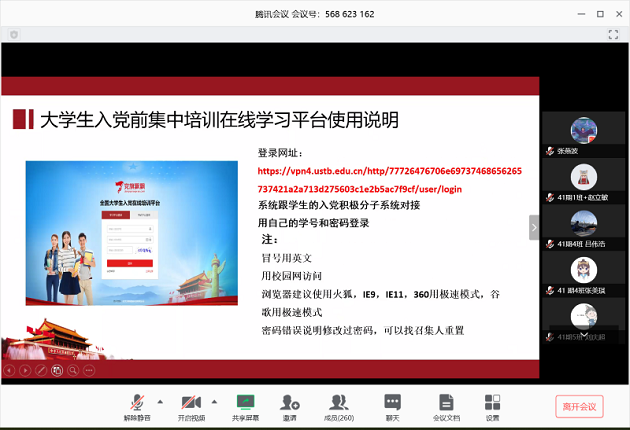Unmute the microphone (解除静音)

[x=135, y=403]
